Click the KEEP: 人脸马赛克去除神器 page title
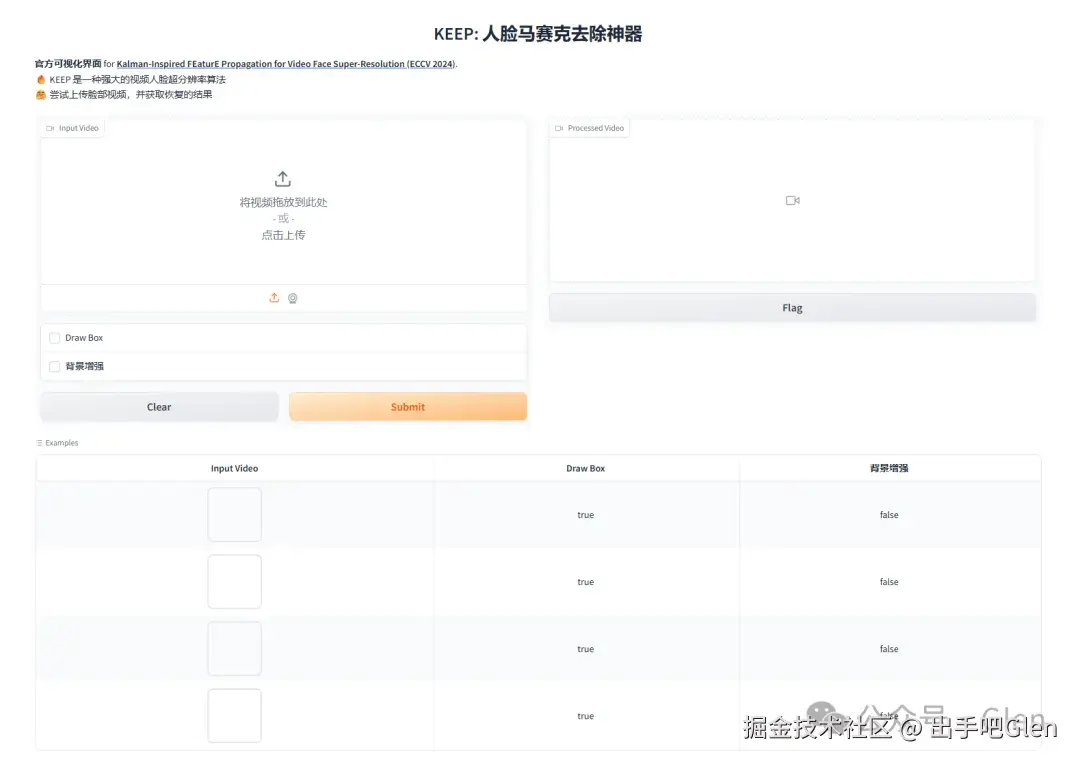 538,34
